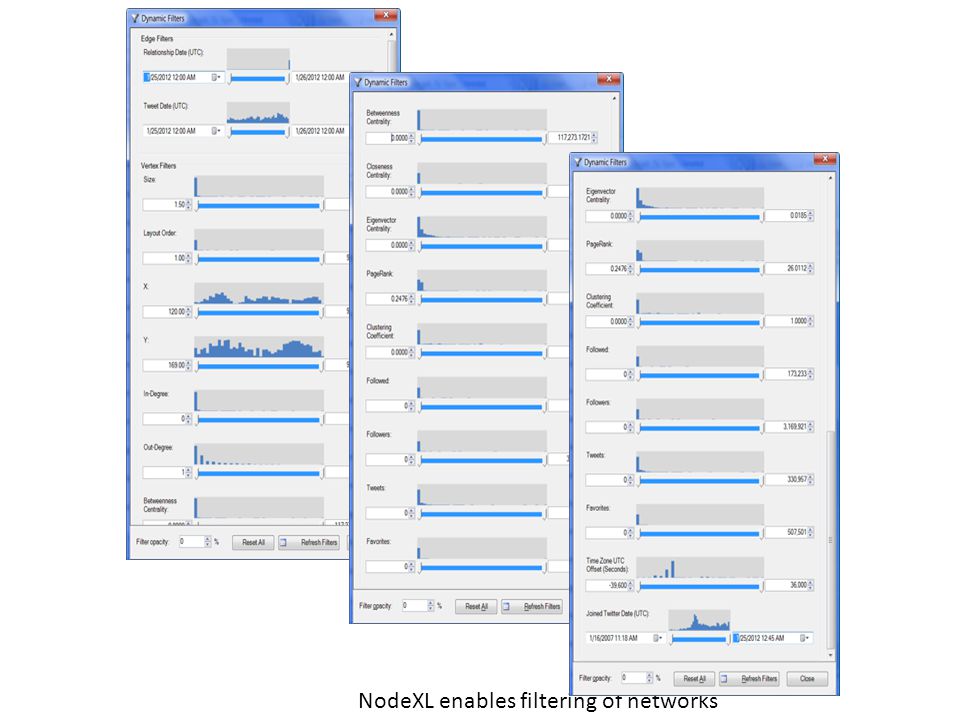Click the scroll-up arrow in the frontmost window

[x=830, y=178]
